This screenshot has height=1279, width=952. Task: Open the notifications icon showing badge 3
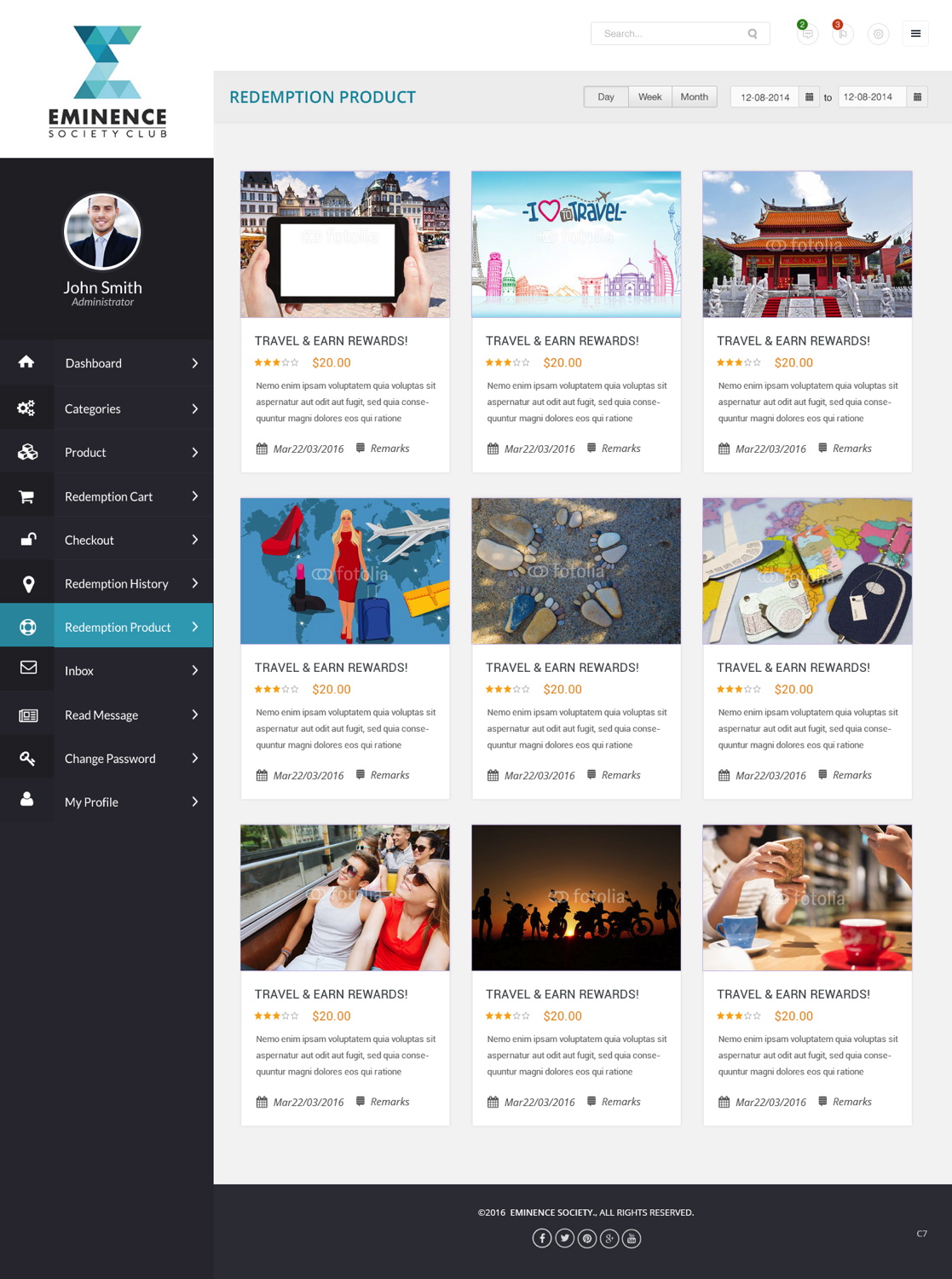(x=842, y=34)
